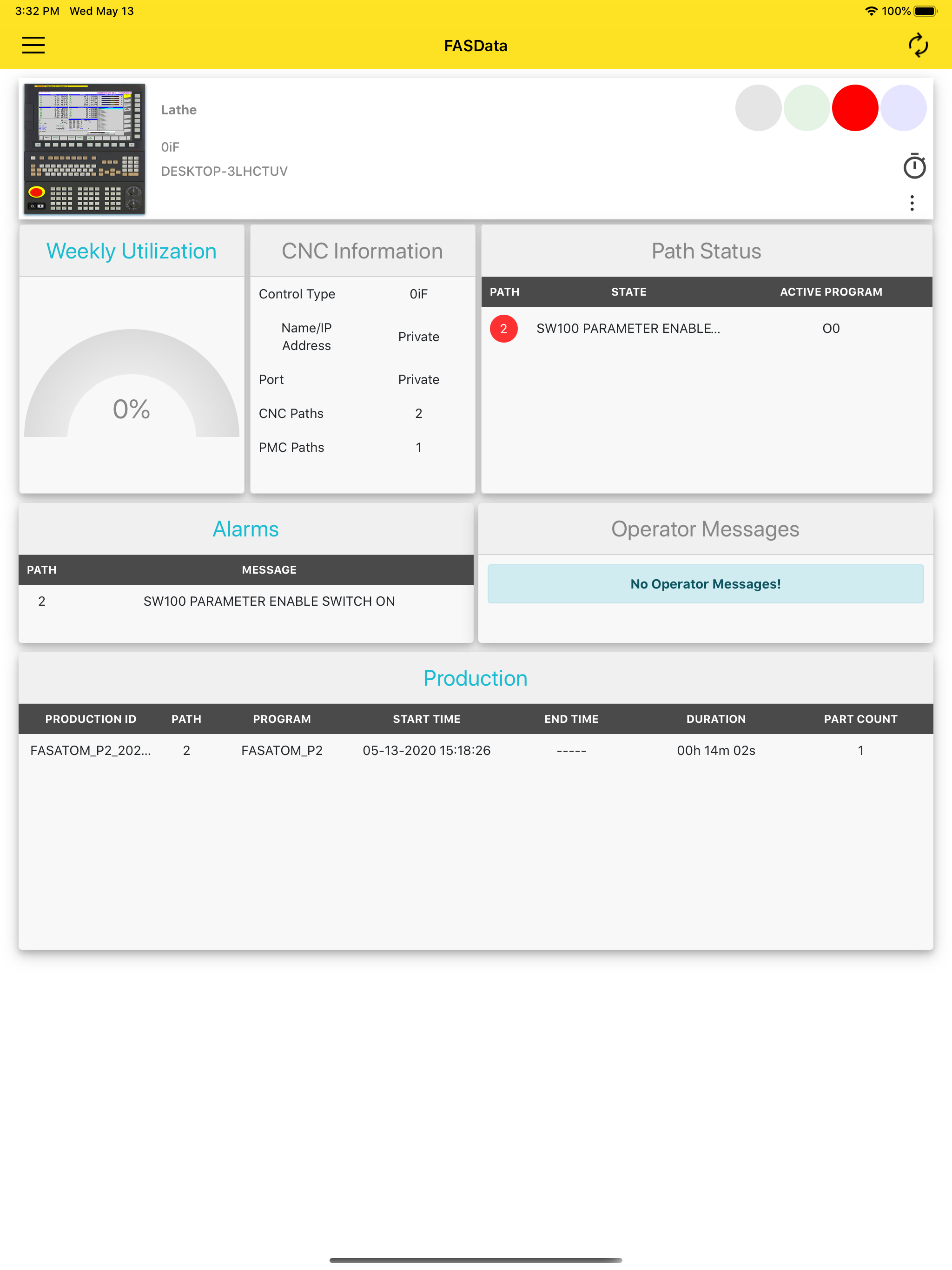The height and width of the screenshot is (1270, 952).
Task: Tap the red path 2 badge
Action: point(503,328)
